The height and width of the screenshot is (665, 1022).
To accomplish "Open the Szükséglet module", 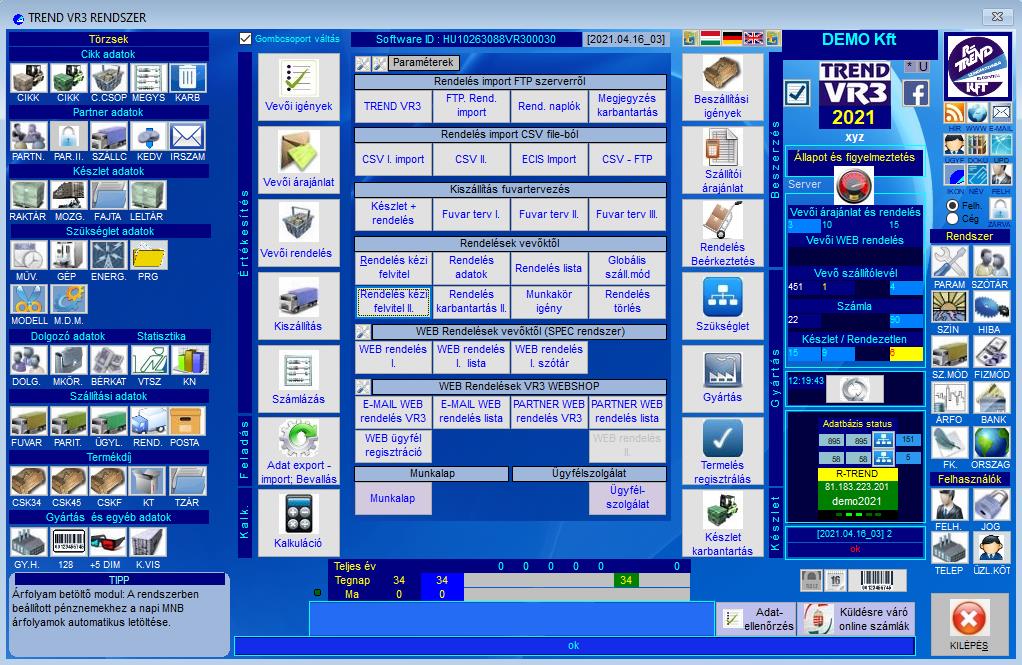I will click(x=723, y=306).
